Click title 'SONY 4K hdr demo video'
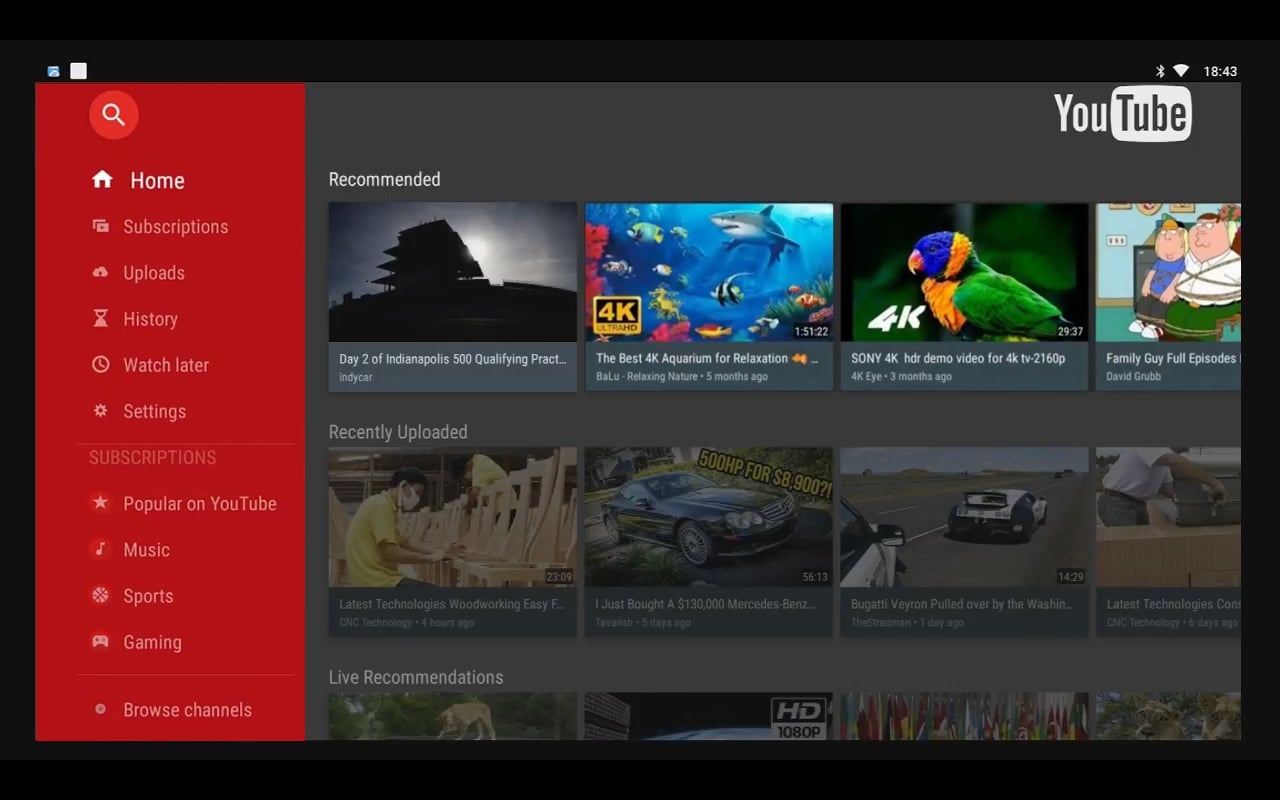The height and width of the screenshot is (800, 1280). point(958,359)
